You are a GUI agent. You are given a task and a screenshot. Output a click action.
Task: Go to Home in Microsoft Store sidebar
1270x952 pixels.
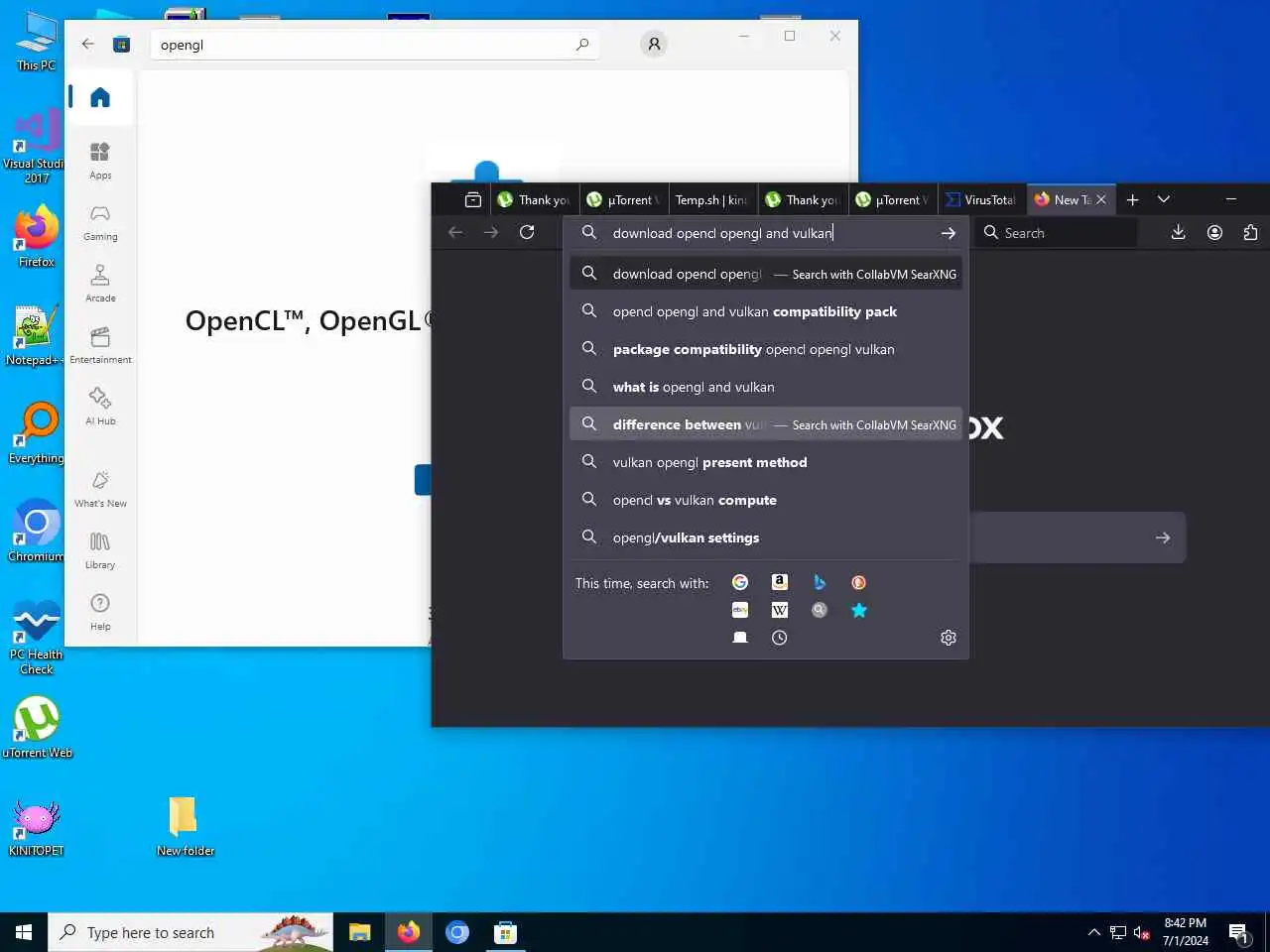click(x=100, y=97)
